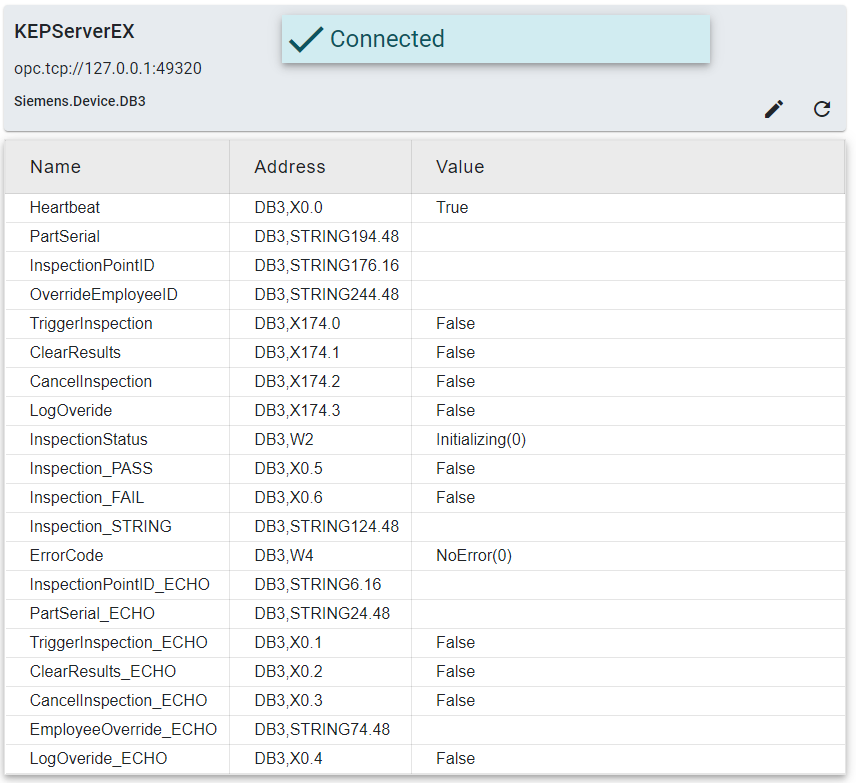The height and width of the screenshot is (783, 856).
Task: Click TriggerInspection False value
Action: point(455,324)
